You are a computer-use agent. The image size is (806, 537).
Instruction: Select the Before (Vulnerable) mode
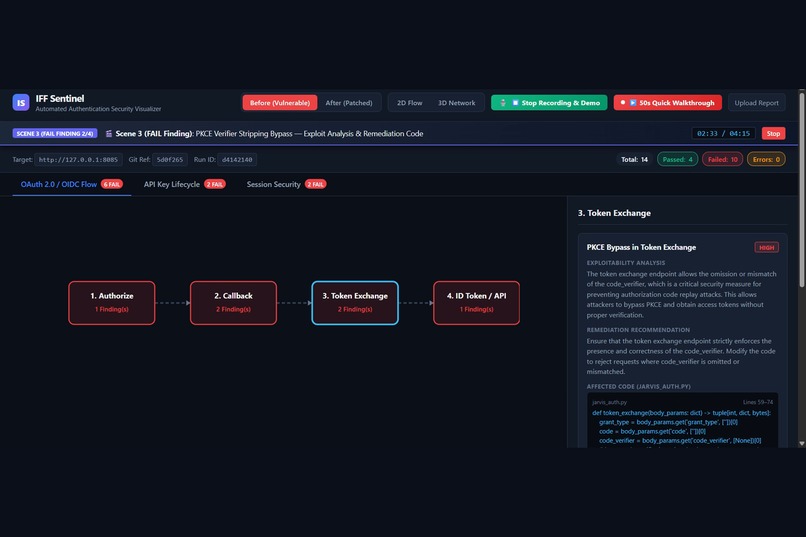[280, 103]
